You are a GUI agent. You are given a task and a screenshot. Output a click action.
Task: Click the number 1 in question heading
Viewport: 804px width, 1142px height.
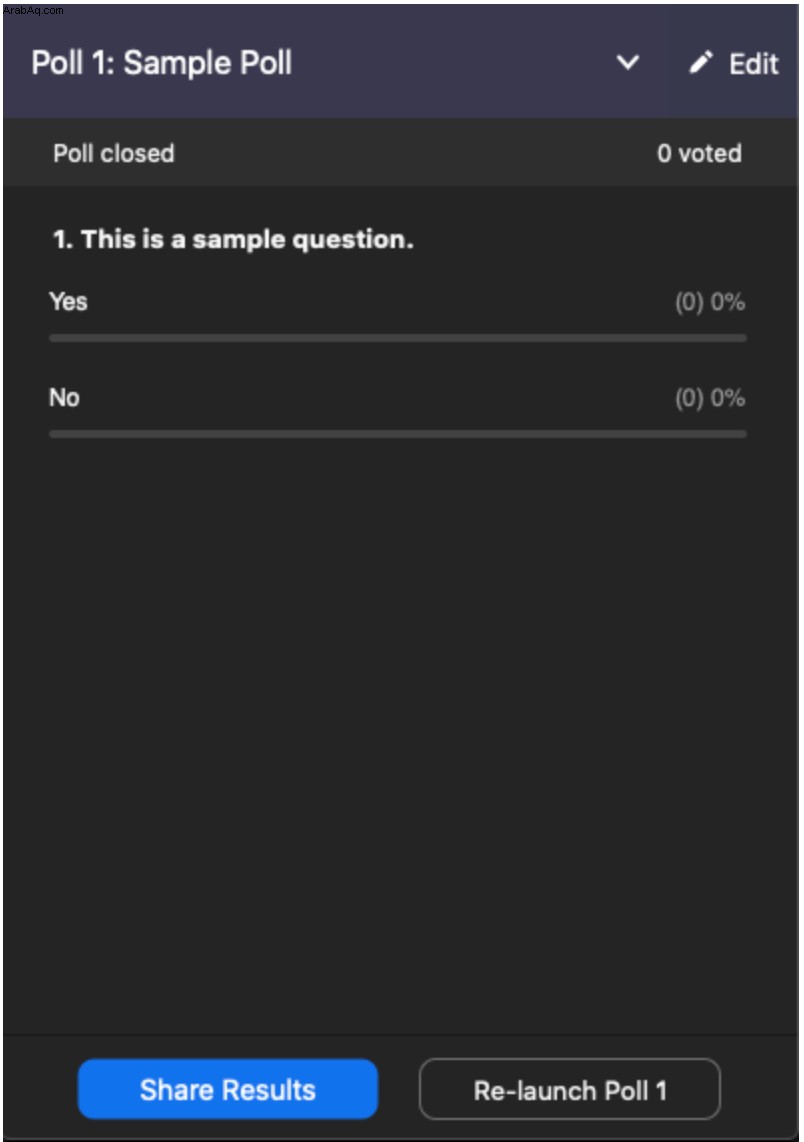point(61,240)
